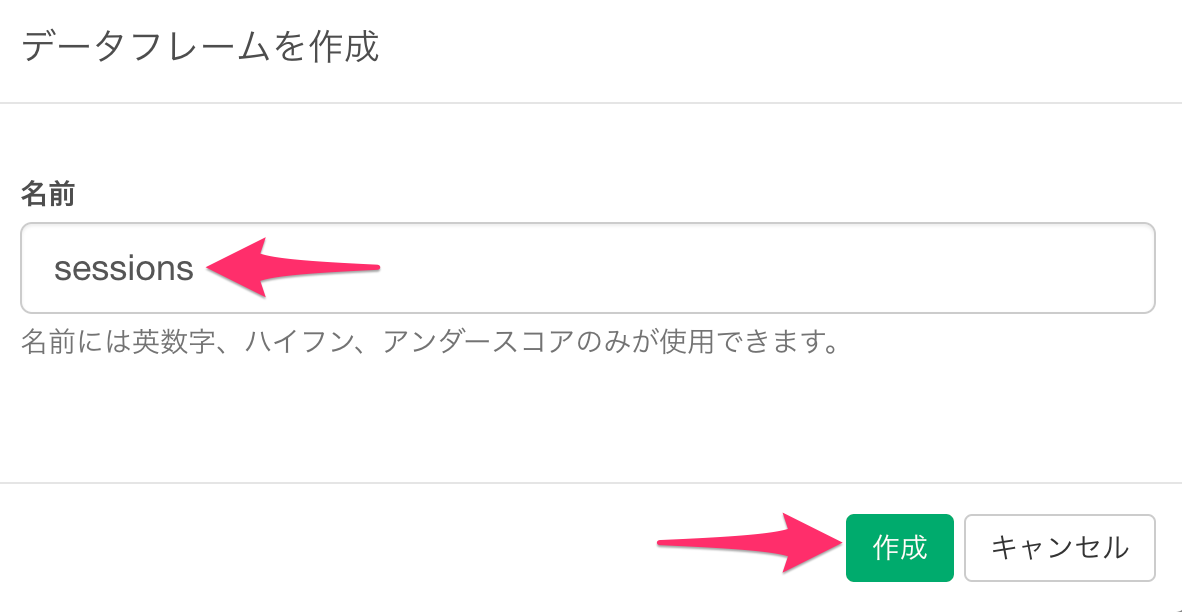The height and width of the screenshot is (612, 1182).
Task: Click the white キャンセル button at bottom right
Action: pos(1060,548)
